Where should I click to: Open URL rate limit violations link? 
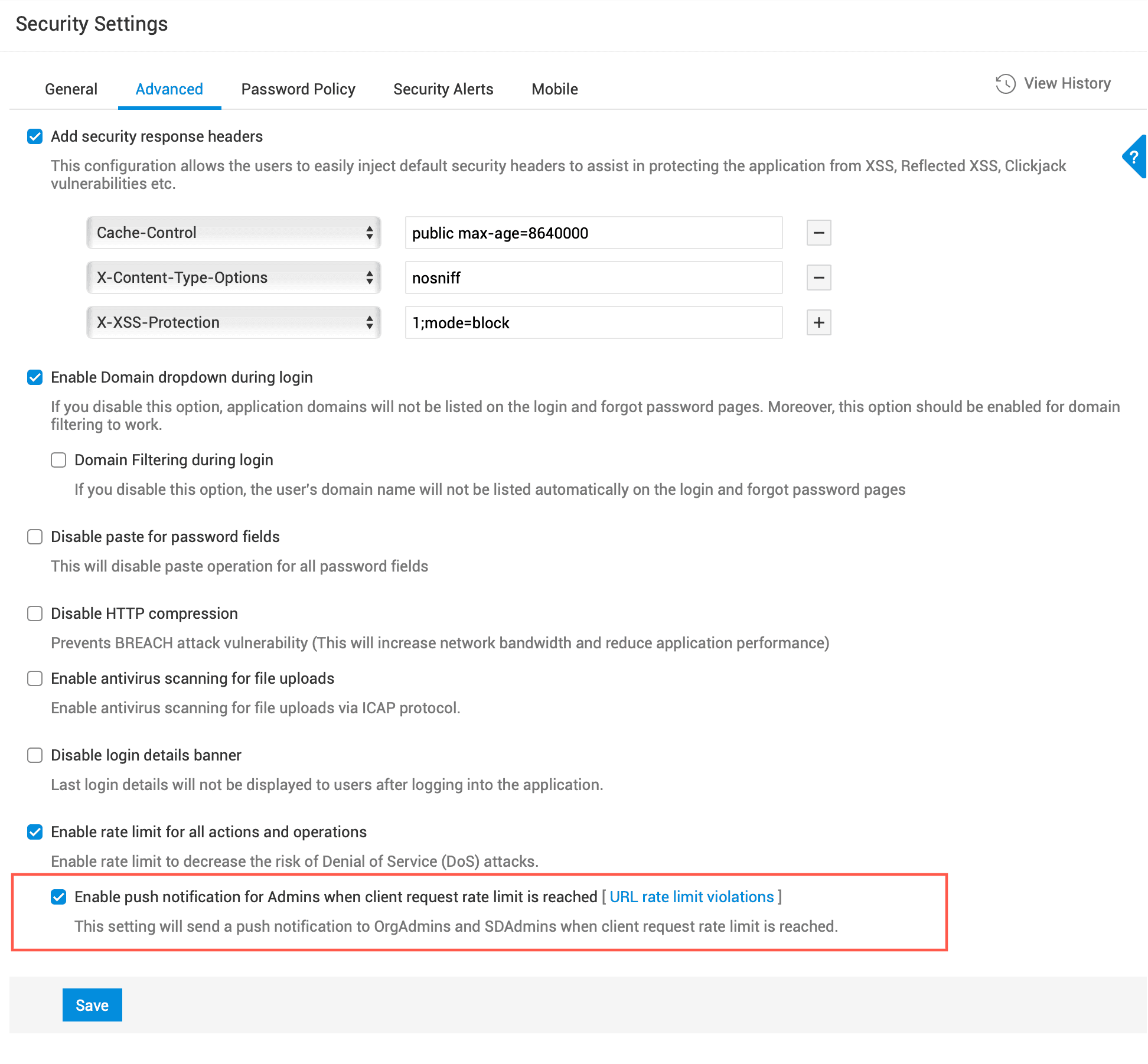(x=692, y=897)
